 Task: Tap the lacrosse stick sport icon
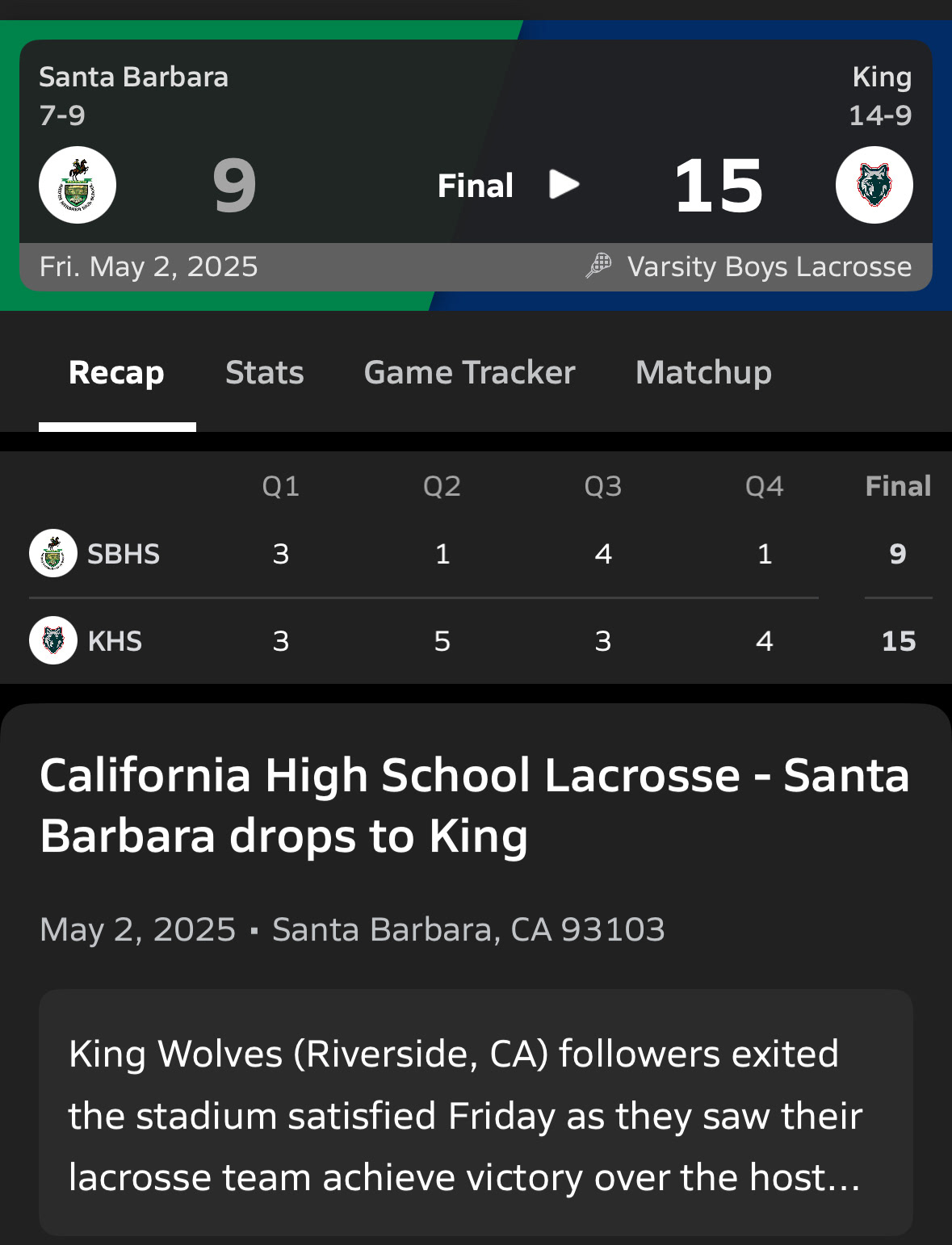[598, 266]
